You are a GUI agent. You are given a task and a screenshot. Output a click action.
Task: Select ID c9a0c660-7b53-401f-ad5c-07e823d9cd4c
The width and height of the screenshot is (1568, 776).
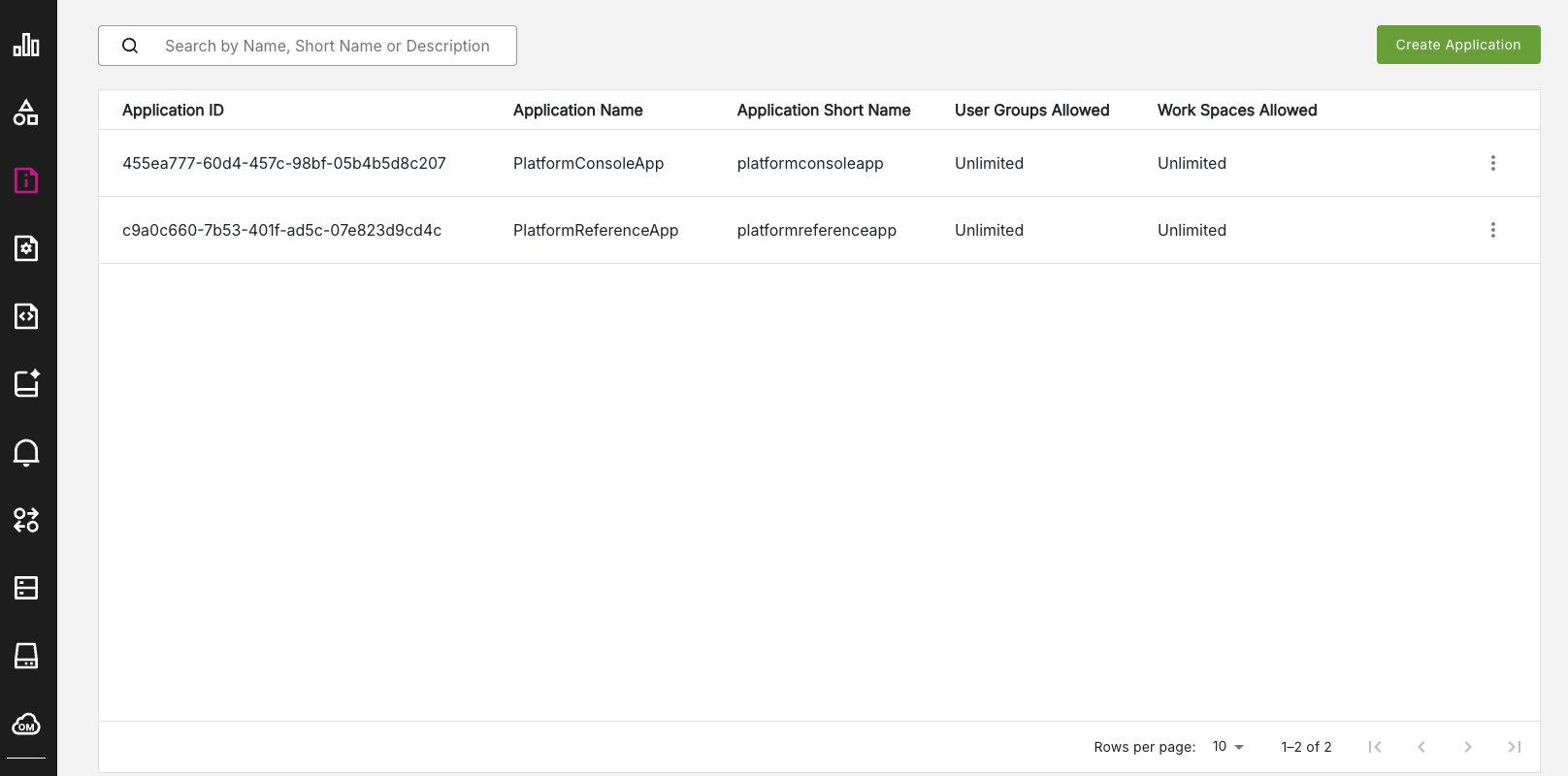(282, 230)
